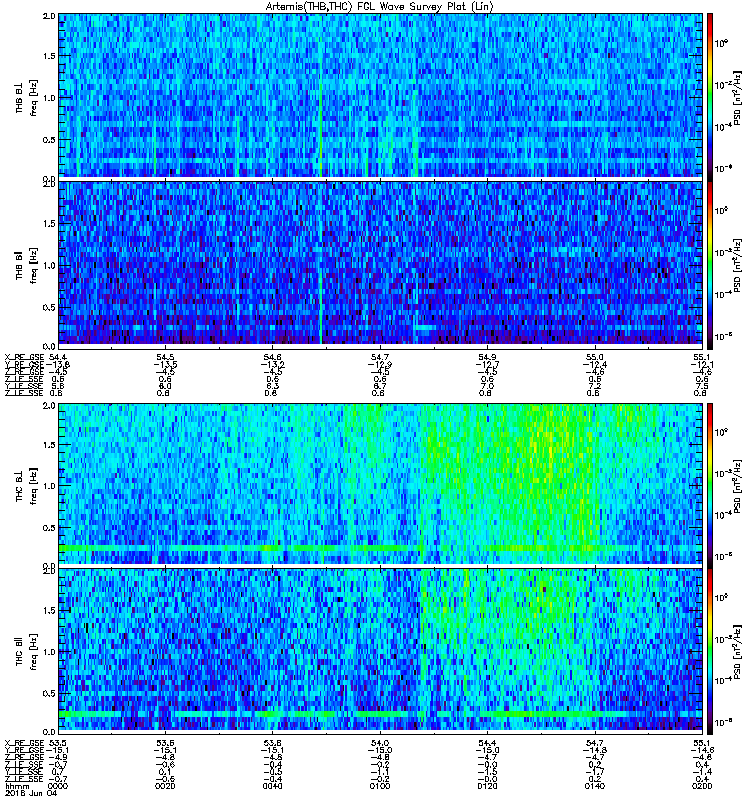Click the '1.5' frequency tick of the THB B-parallel panel
The width and height of the screenshot is (750, 800).
click(49, 223)
